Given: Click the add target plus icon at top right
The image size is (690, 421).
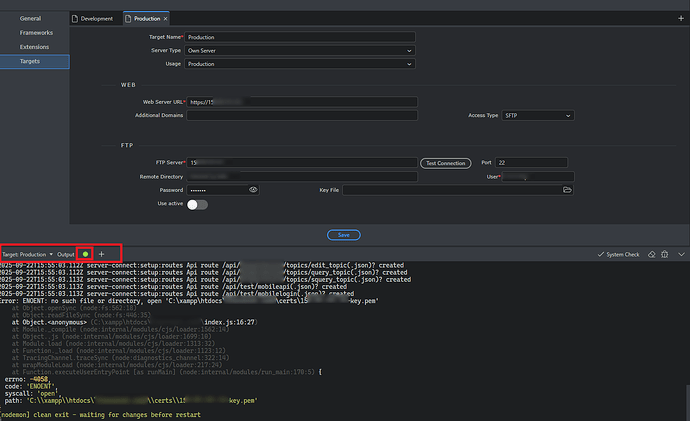Looking at the screenshot, I should coord(681,18).
